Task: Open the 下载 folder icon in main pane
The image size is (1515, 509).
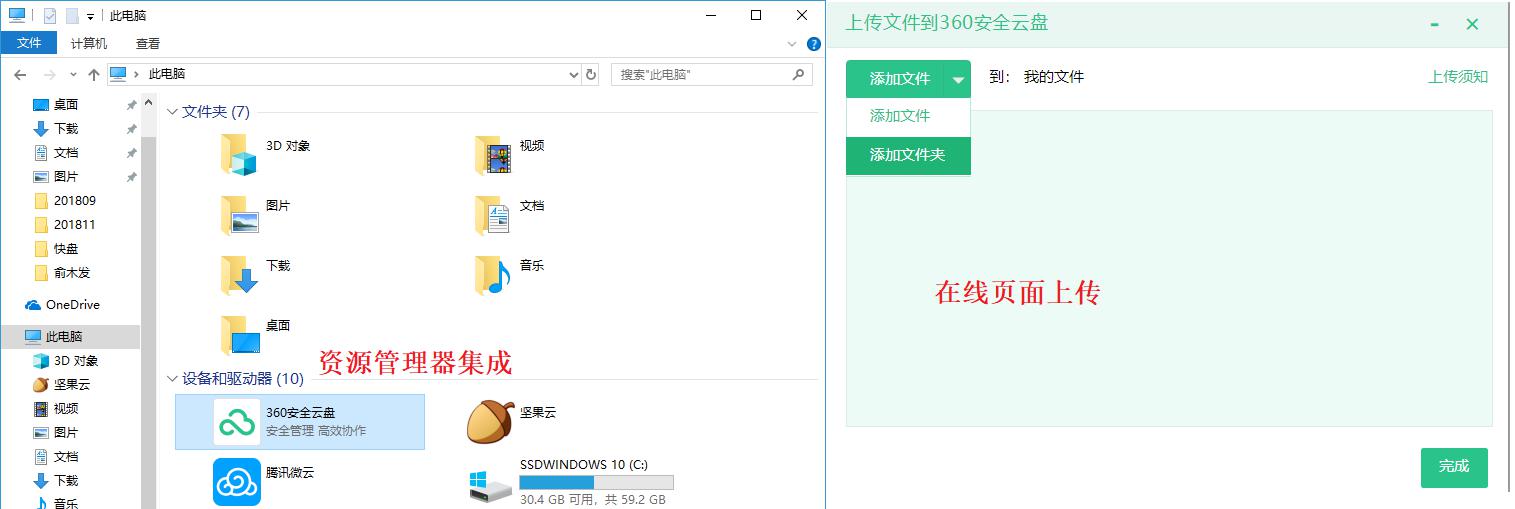Action: [x=239, y=275]
